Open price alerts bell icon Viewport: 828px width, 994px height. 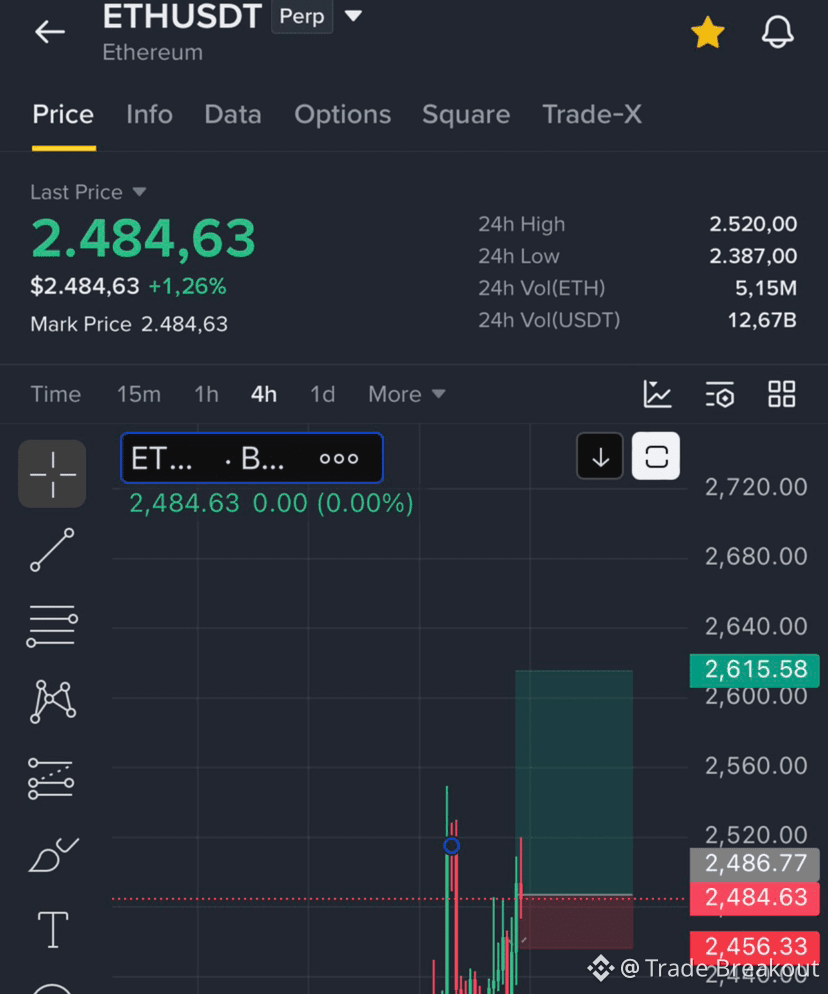(777, 32)
